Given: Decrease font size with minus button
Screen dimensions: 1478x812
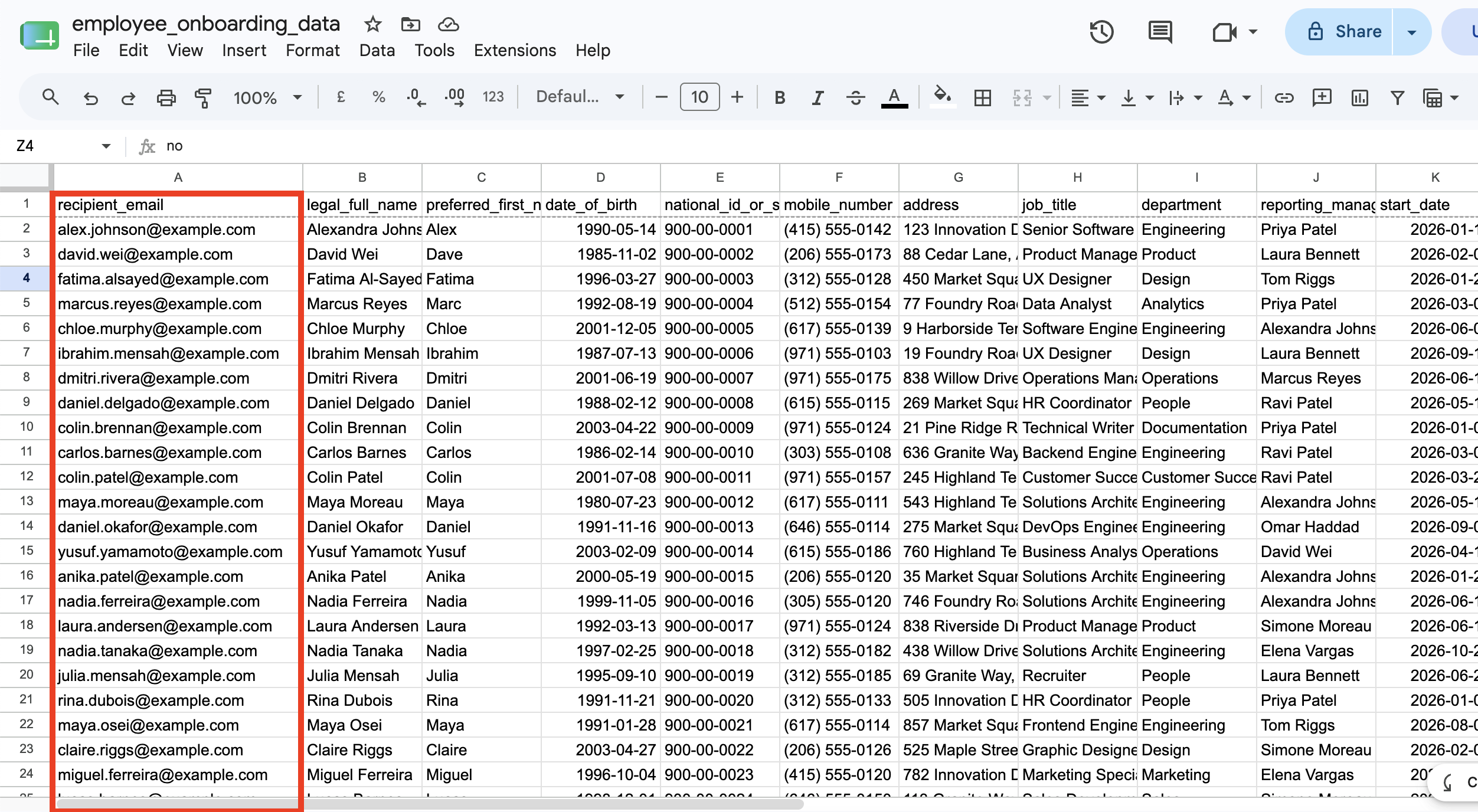Looking at the screenshot, I should pos(661,97).
